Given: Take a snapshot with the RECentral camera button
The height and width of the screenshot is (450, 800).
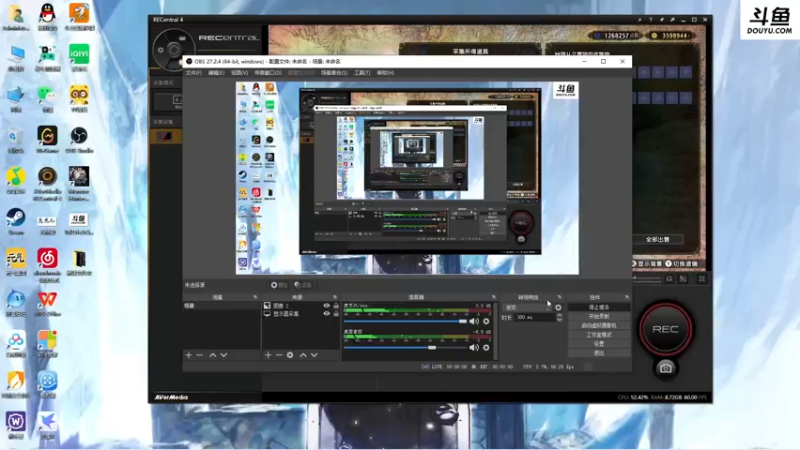Looking at the screenshot, I should pyautogui.click(x=665, y=368).
